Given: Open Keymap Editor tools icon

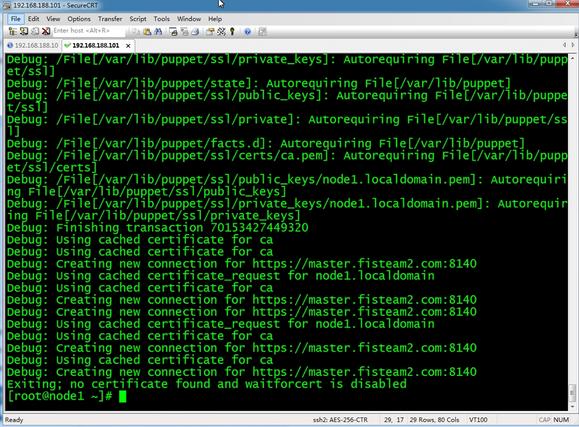Looking at the screenshot, I should (x=221, y=32).
